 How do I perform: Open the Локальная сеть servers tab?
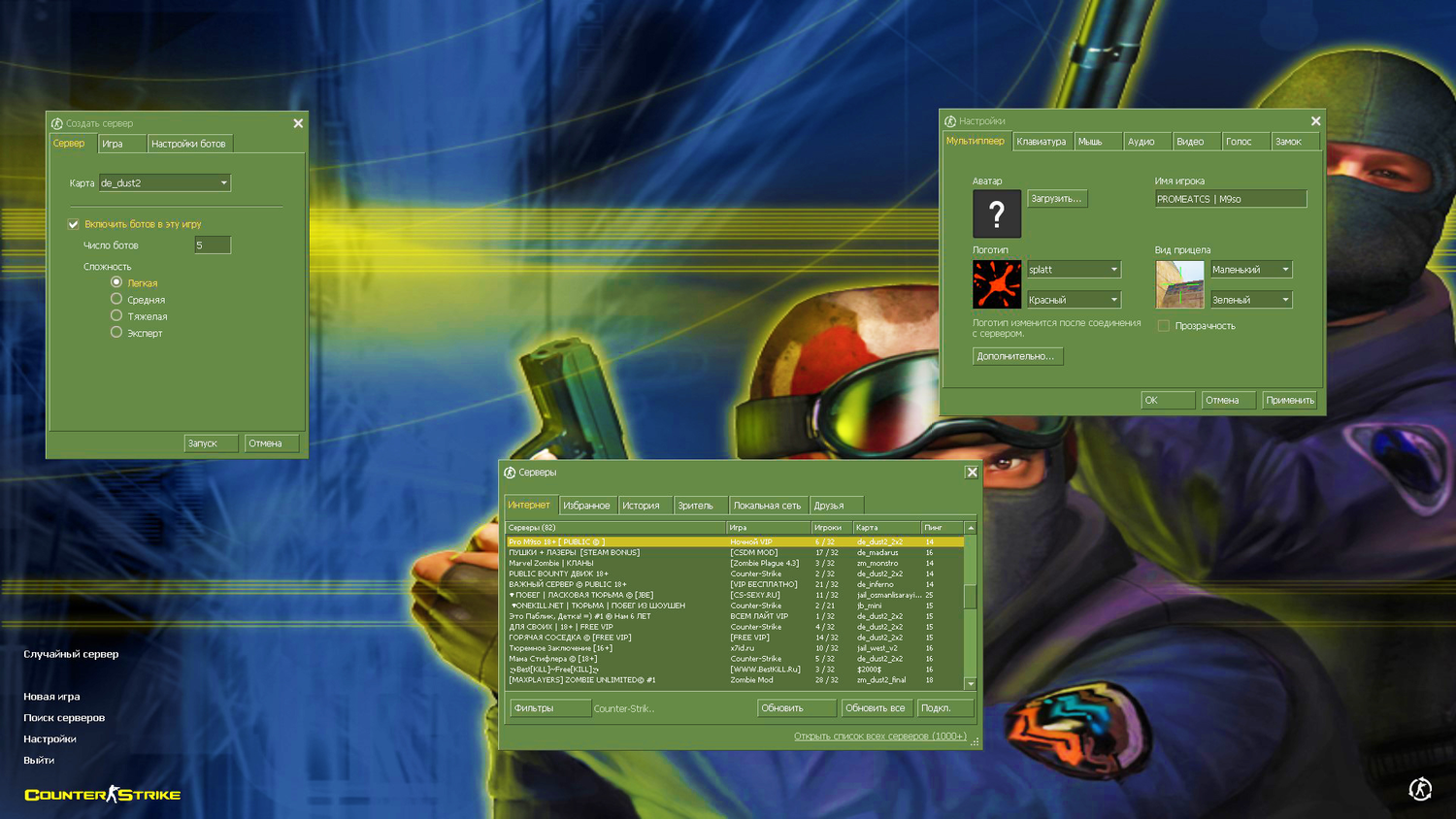768,506
